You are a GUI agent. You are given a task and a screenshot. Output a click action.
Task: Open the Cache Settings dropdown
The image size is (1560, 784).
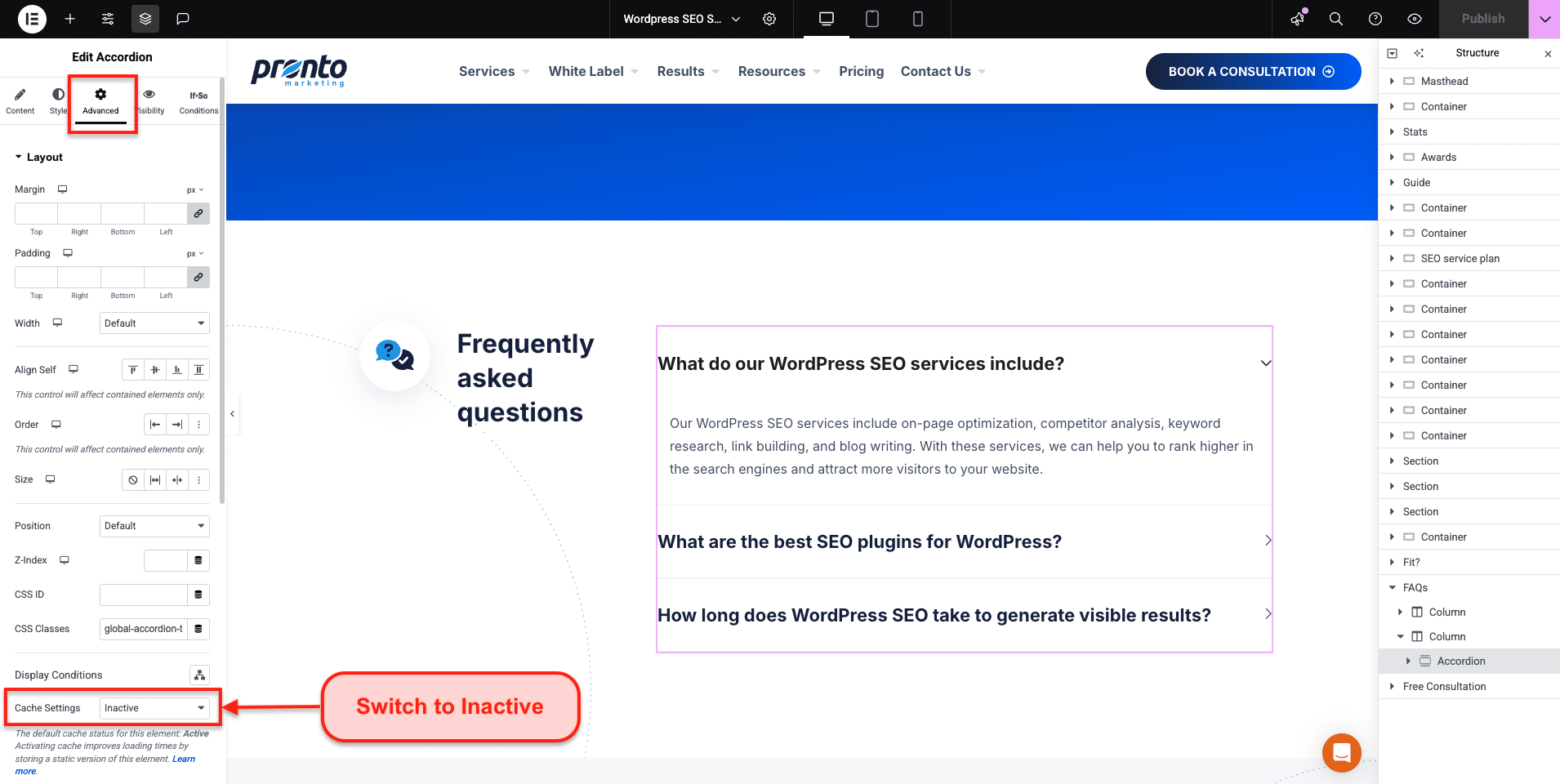tap(154, 708)
